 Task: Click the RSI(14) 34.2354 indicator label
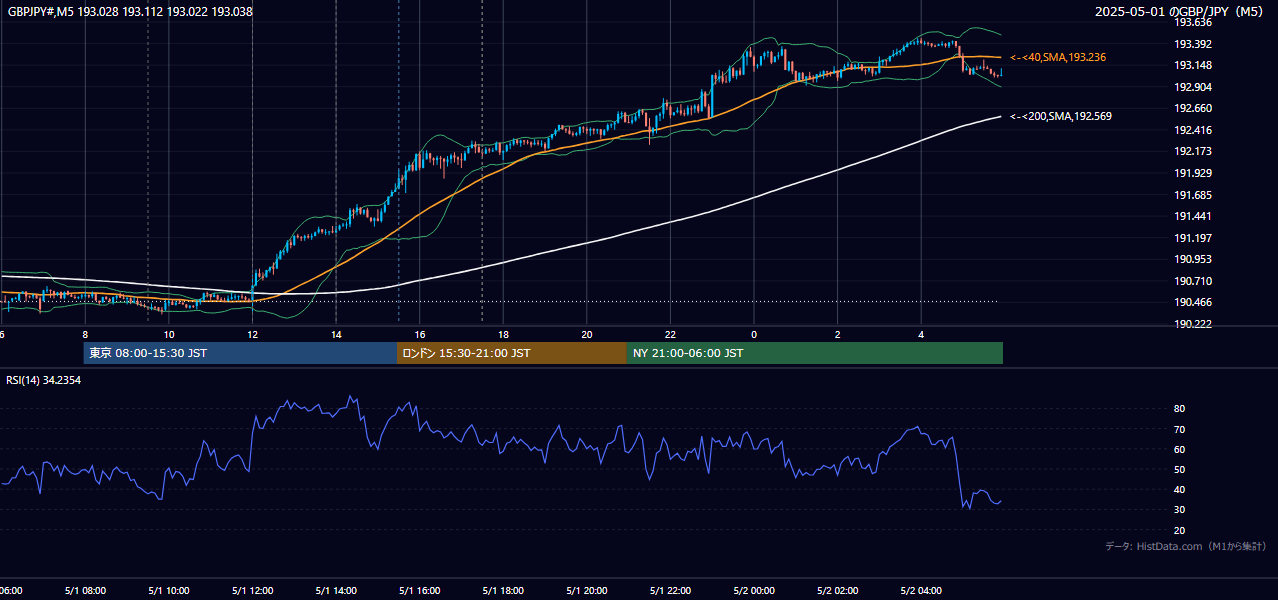(44, 380)
